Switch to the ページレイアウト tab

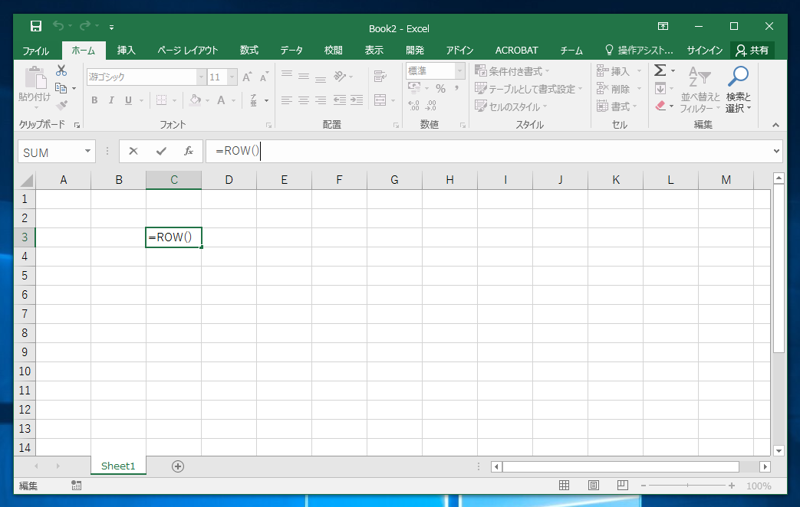188,50
